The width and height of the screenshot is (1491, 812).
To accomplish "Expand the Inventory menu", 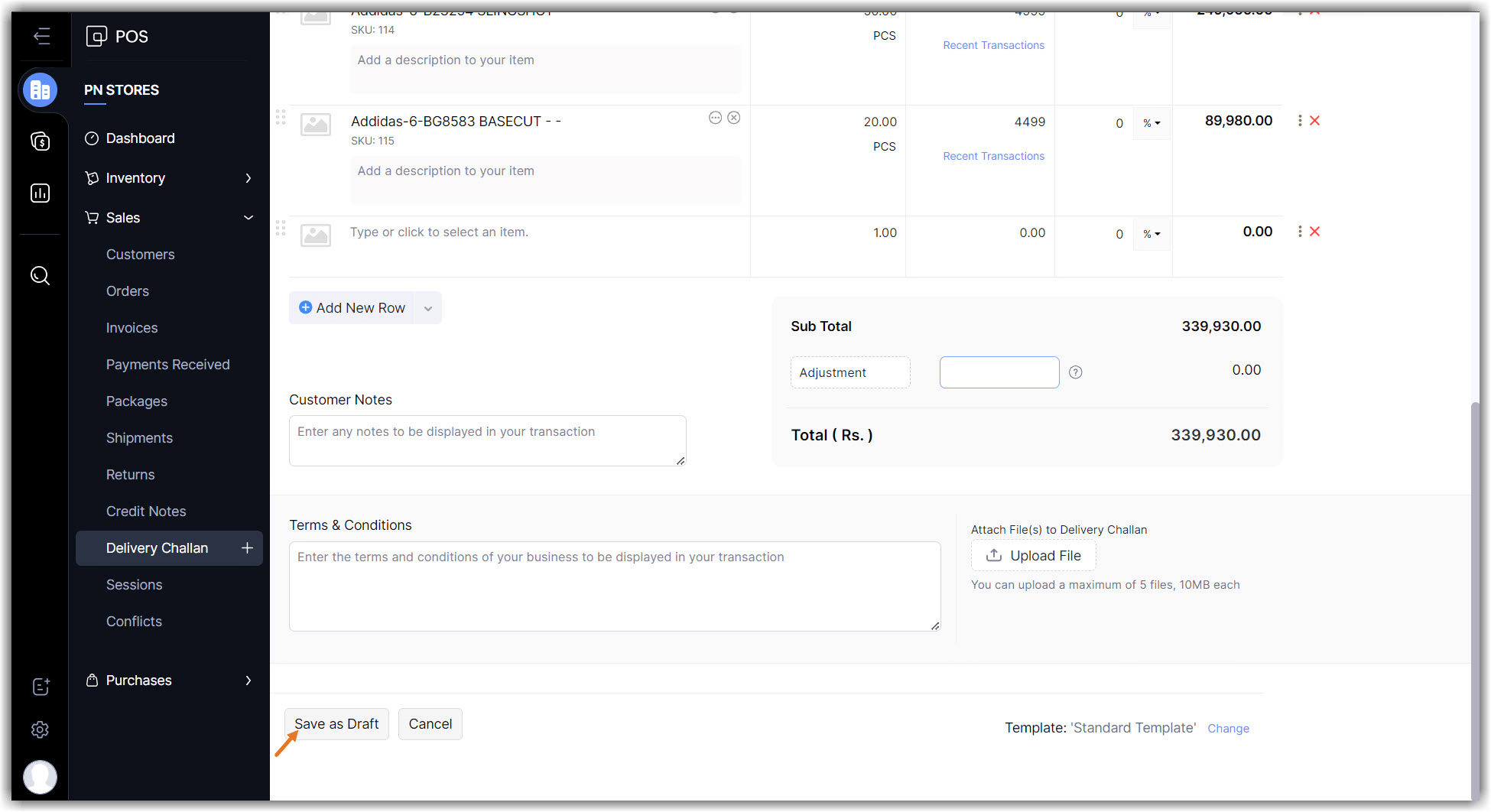I will point(168,178).
